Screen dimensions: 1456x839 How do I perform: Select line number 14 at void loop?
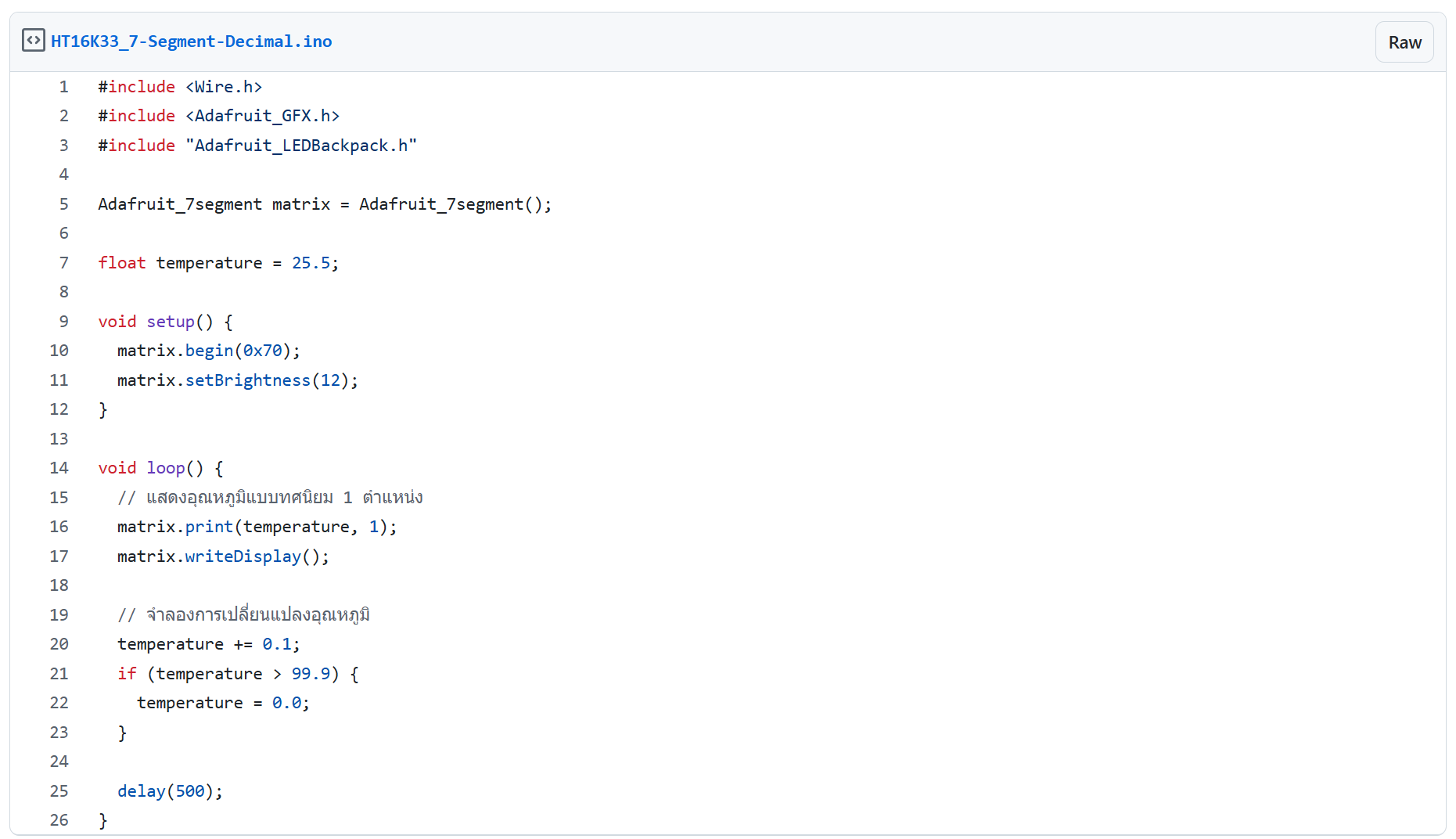pos(59,468)
